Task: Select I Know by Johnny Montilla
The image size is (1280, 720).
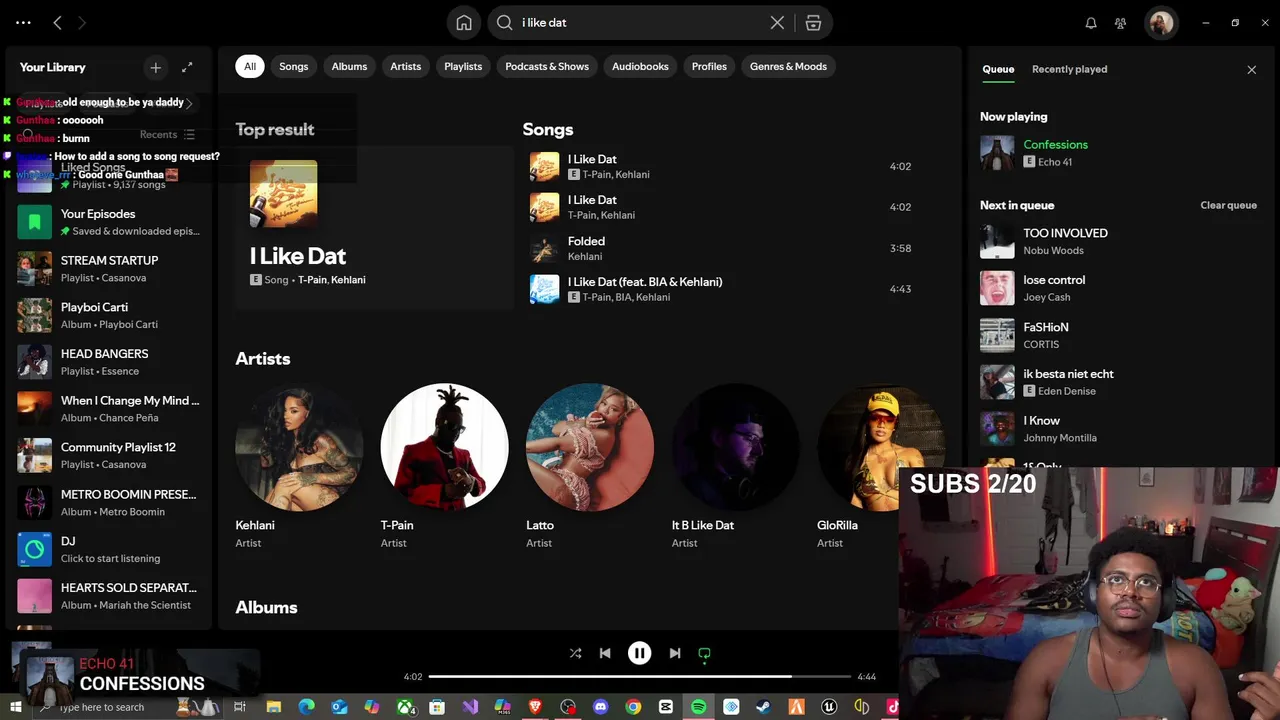Action: (x=1119, y=429)
